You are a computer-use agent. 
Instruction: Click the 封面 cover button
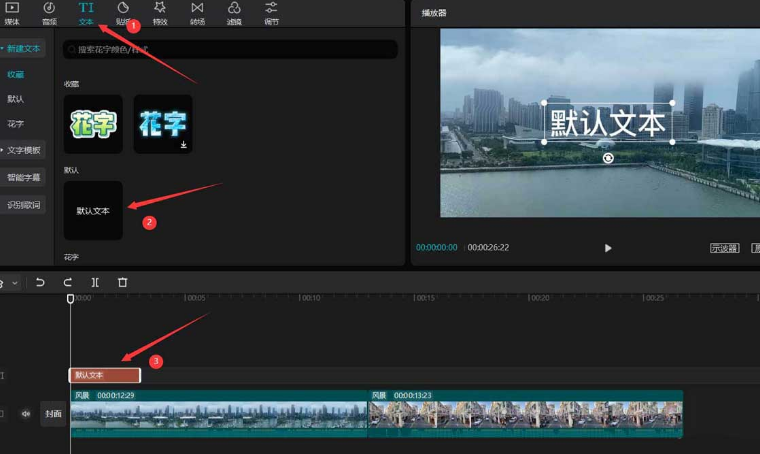pyautogui.click(x=53, y=413)
